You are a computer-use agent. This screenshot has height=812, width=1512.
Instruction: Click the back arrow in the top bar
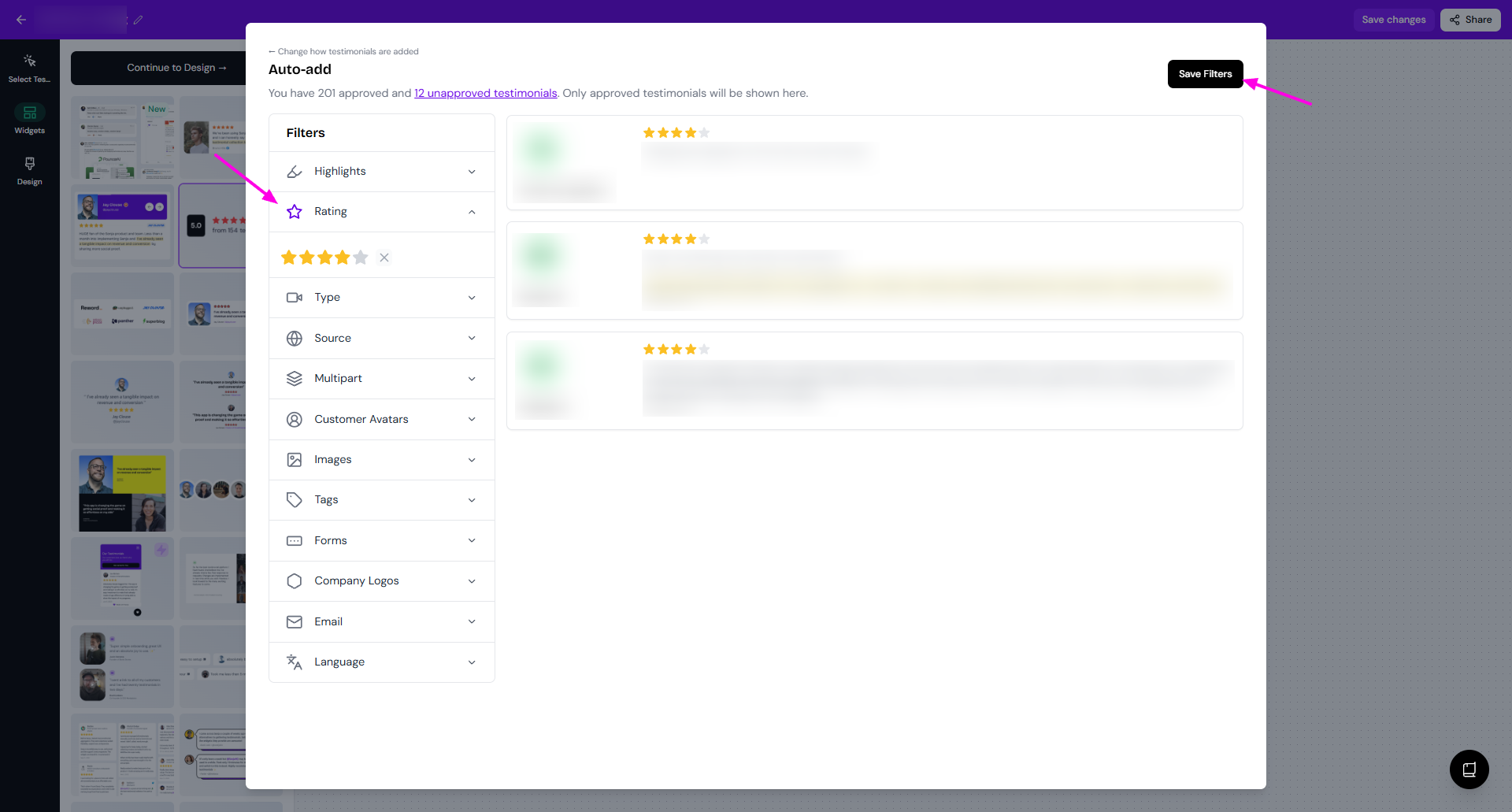21,20
